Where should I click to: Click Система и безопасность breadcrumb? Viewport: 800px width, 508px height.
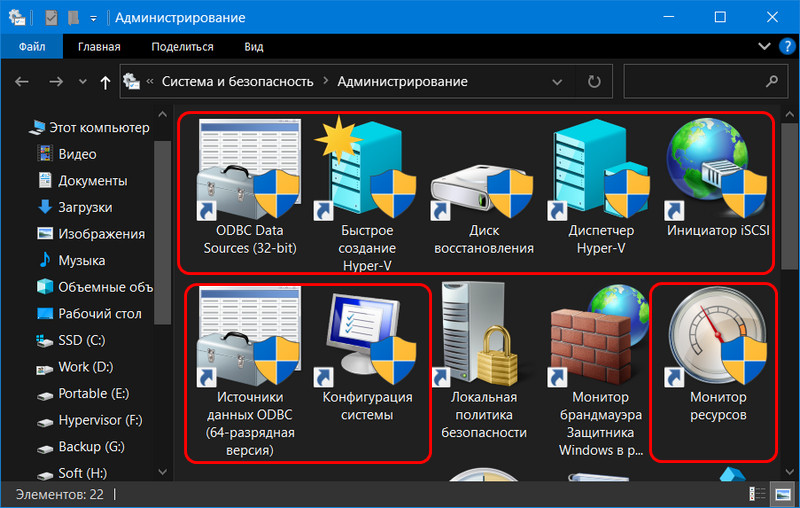tap(237, 82)
